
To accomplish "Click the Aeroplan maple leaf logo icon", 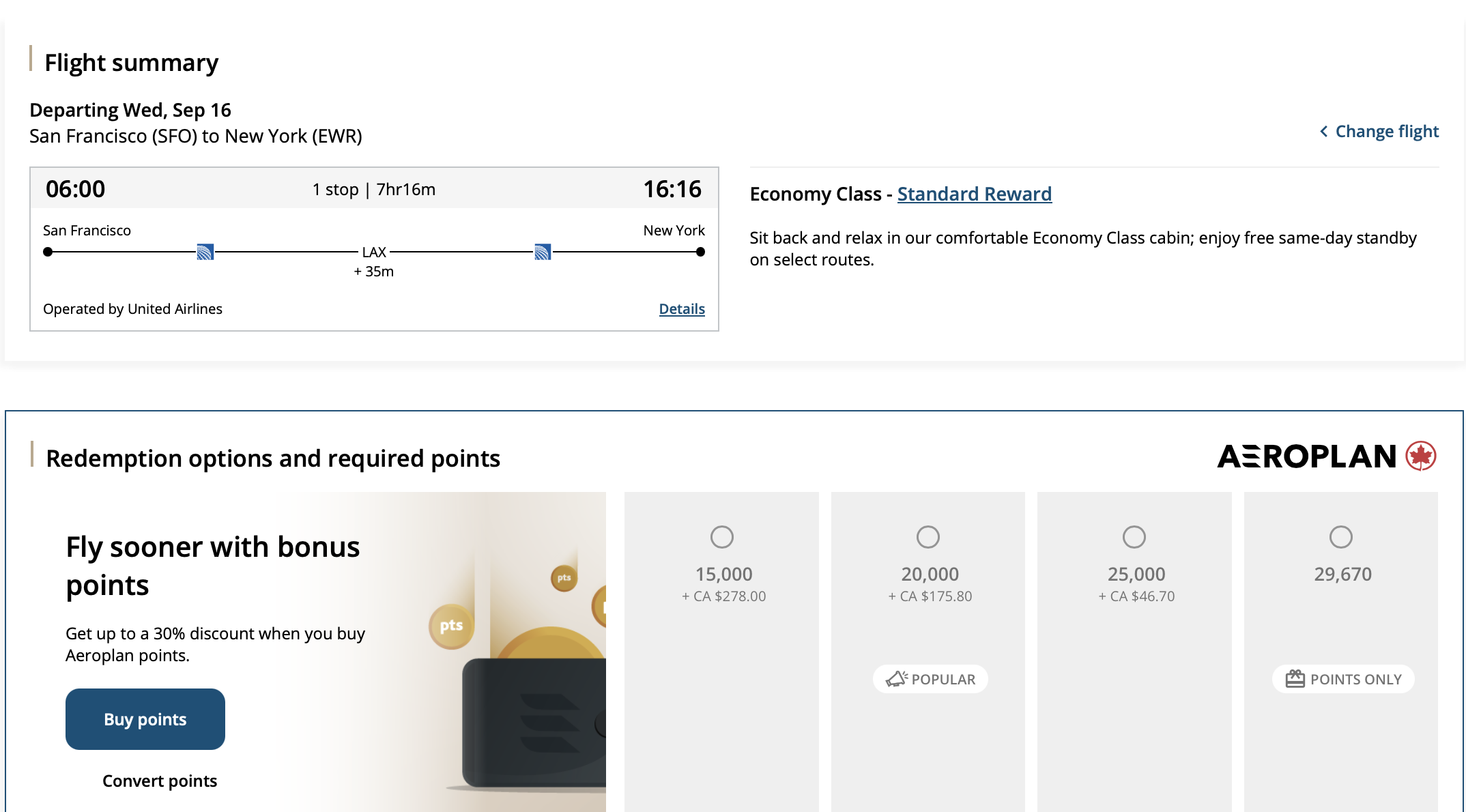I will coord(1422,456).
